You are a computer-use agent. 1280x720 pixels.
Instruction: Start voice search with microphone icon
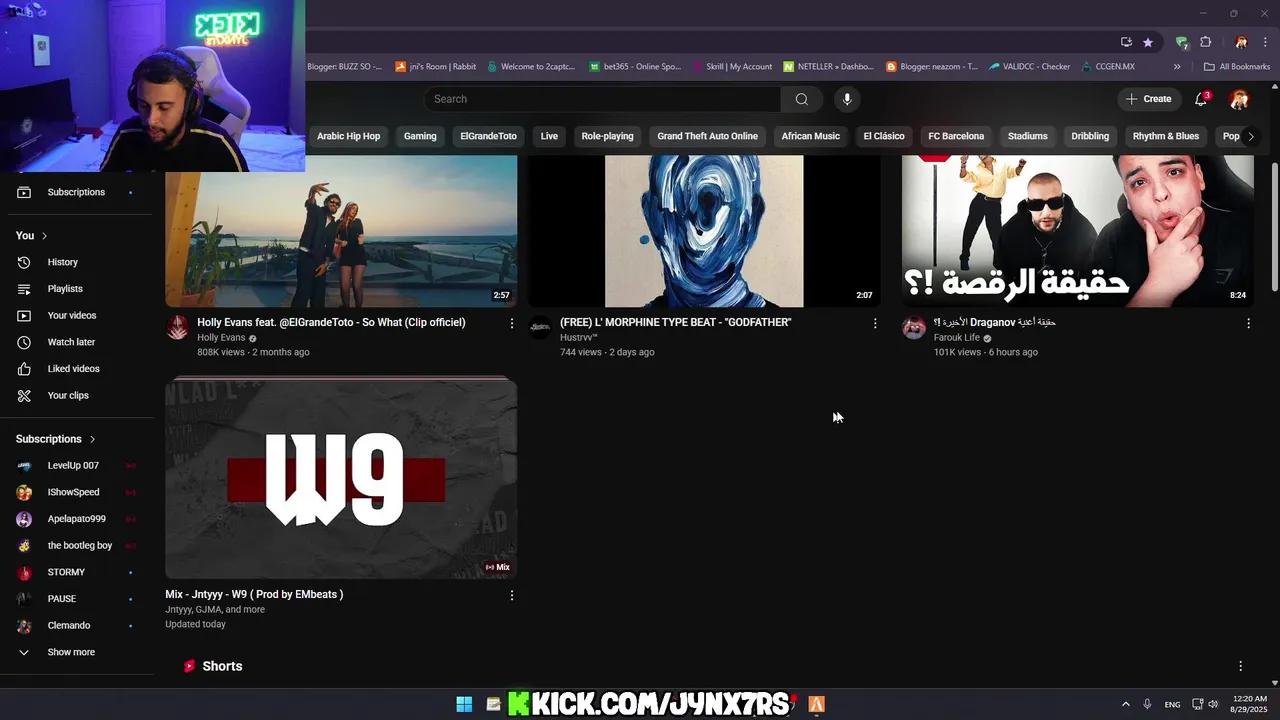(847, 99)
